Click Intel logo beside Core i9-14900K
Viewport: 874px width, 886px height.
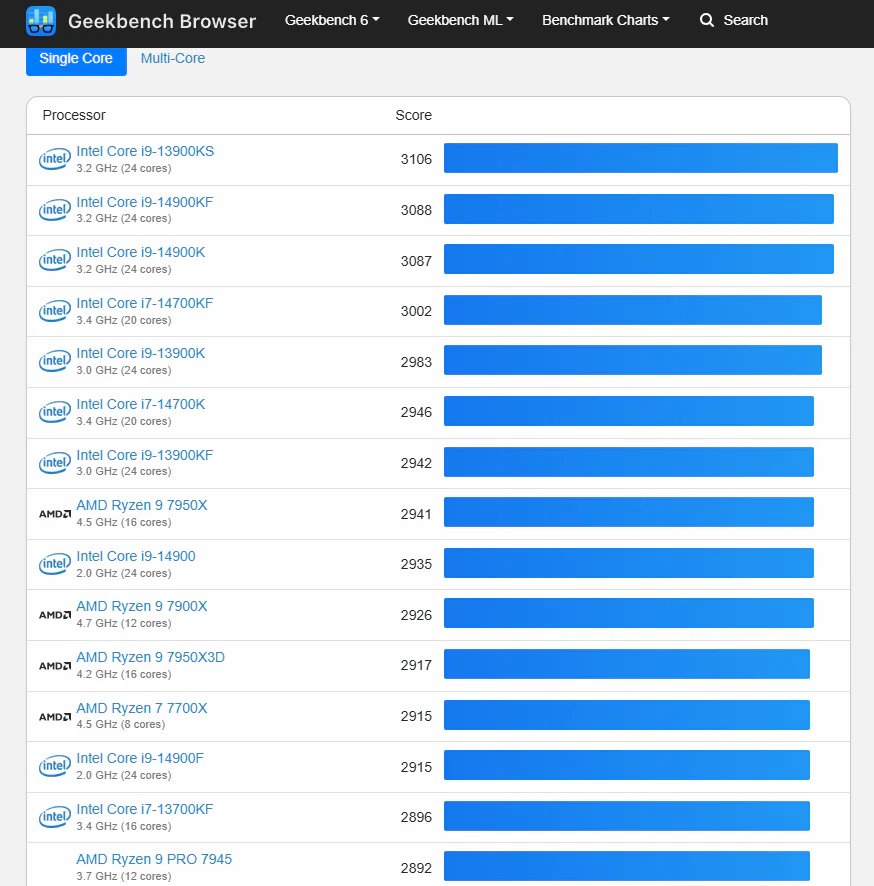(x=55, y=260)
